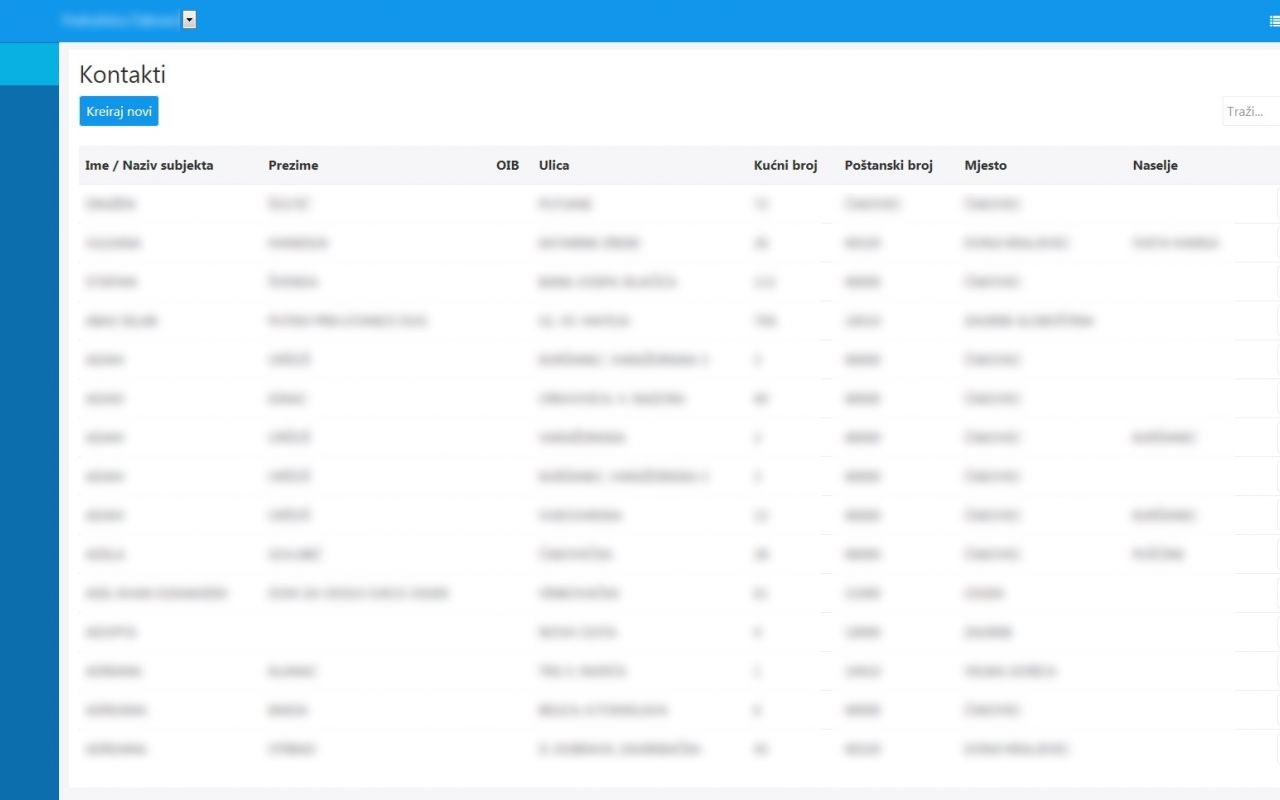Sort by Poštanski broj column header

(x=888, y=165)
